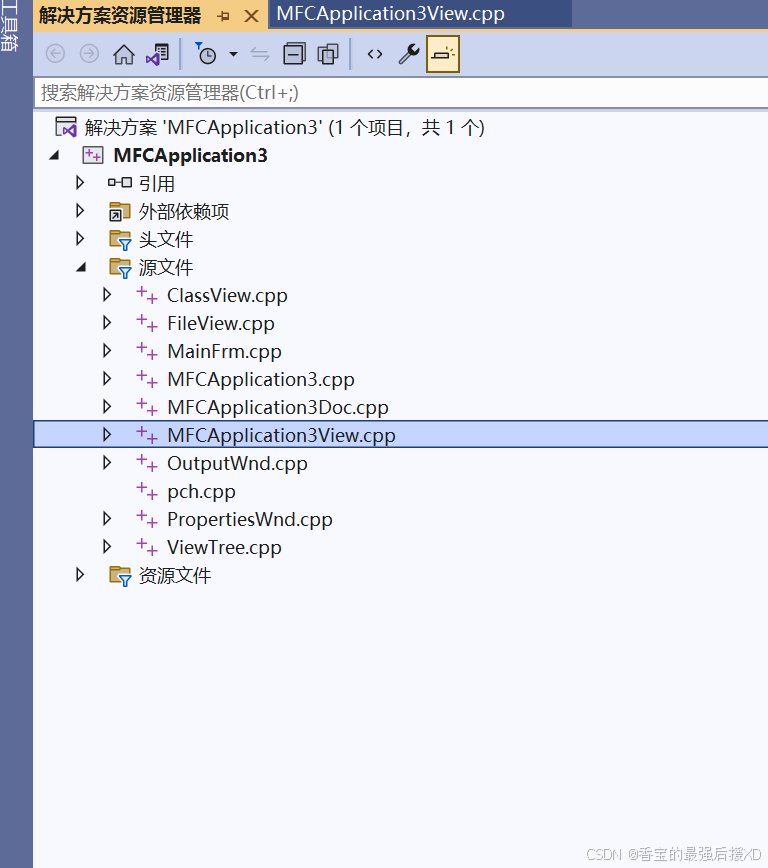This screenshot has width=768, height=868.
Task: Focus the Solution Explorer search box
Action: [401, 92]
